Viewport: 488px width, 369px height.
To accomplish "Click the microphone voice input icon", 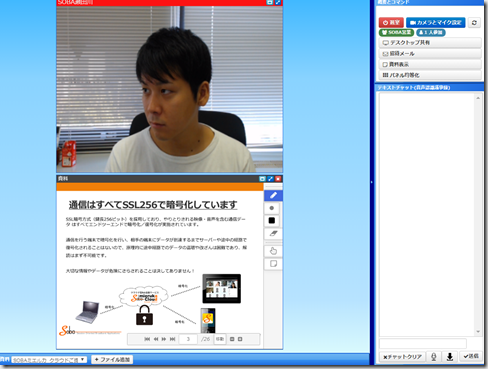I will point(434,357).
